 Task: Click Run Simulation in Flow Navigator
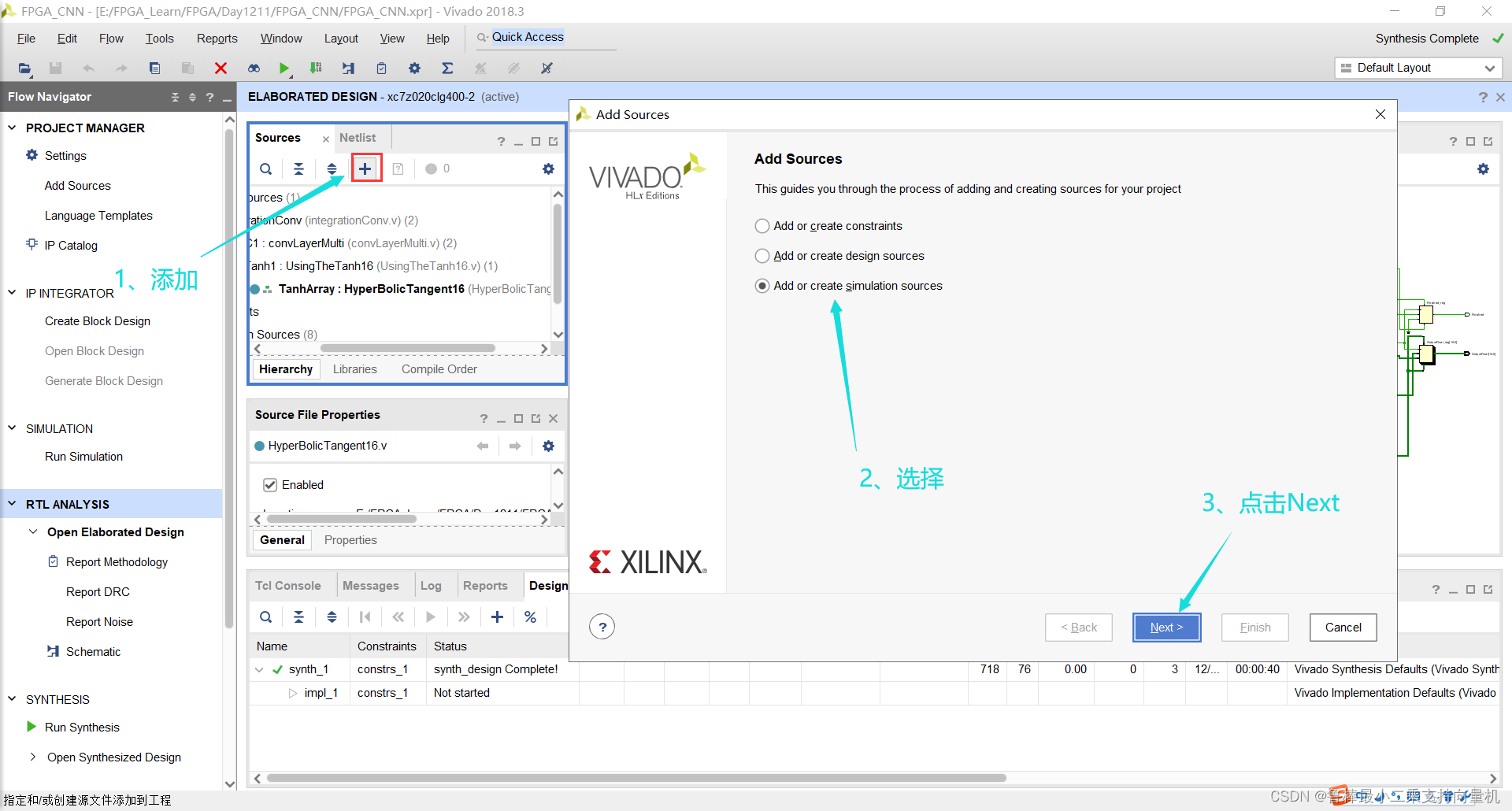pos(83,457)
